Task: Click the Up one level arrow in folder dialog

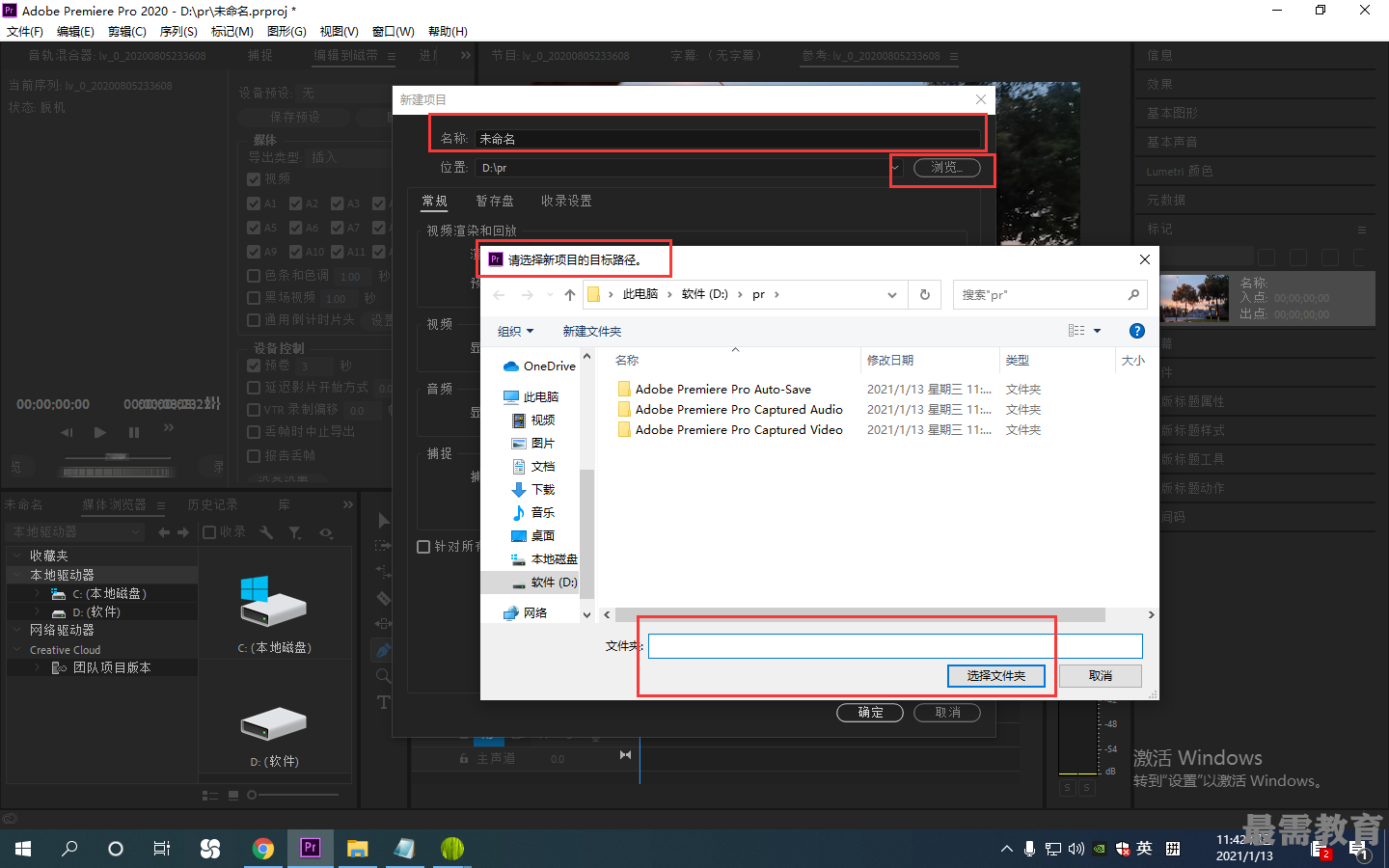Action: tap(570, 295)
